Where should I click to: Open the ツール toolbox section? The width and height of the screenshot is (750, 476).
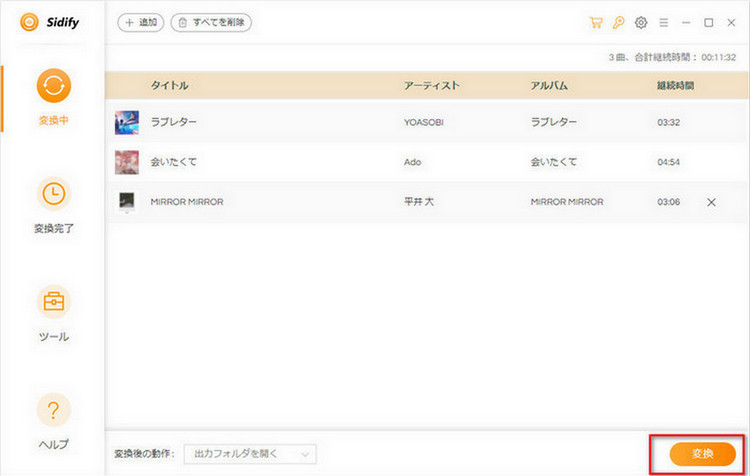(54, 313)
